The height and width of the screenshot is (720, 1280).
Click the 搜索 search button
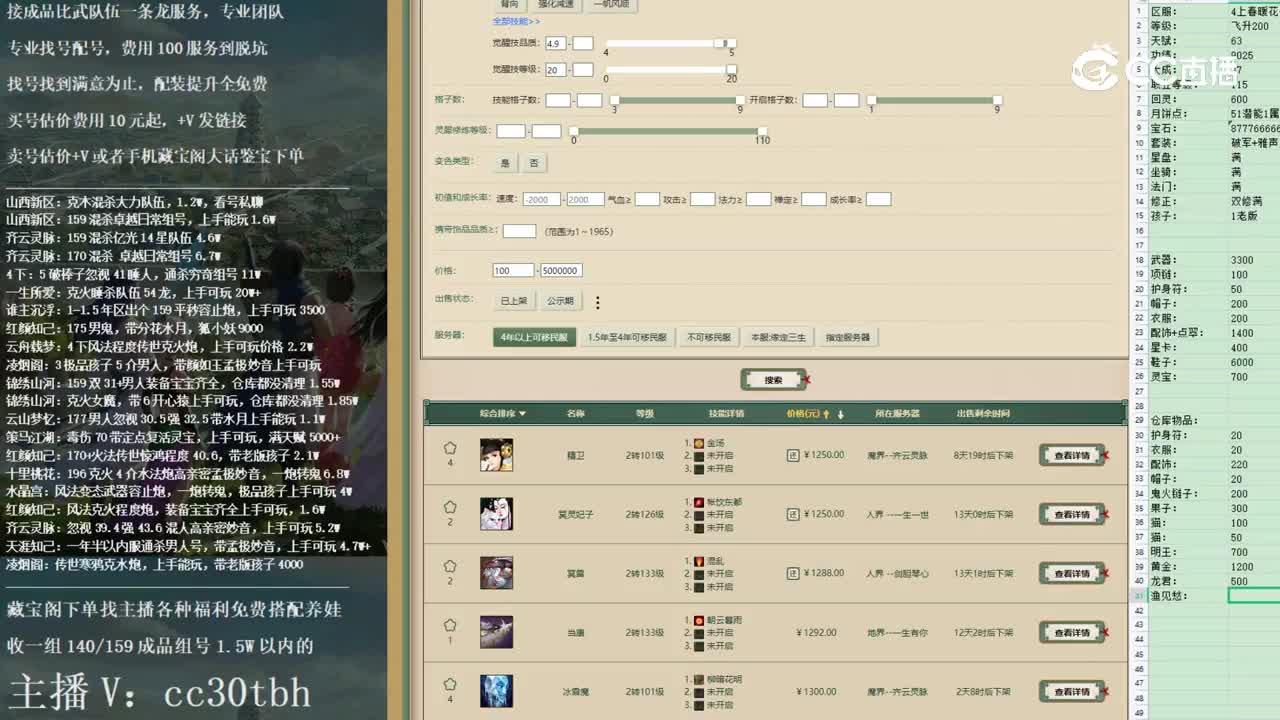[x=773, y=379]
